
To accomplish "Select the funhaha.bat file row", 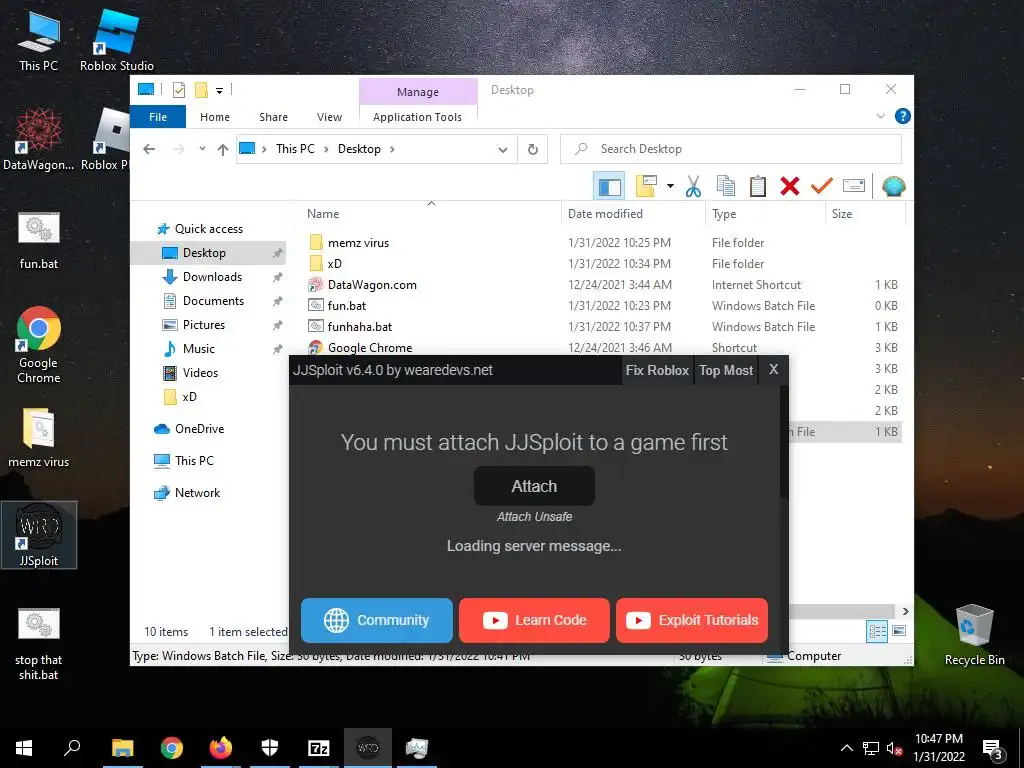I will tap(603, 327).
